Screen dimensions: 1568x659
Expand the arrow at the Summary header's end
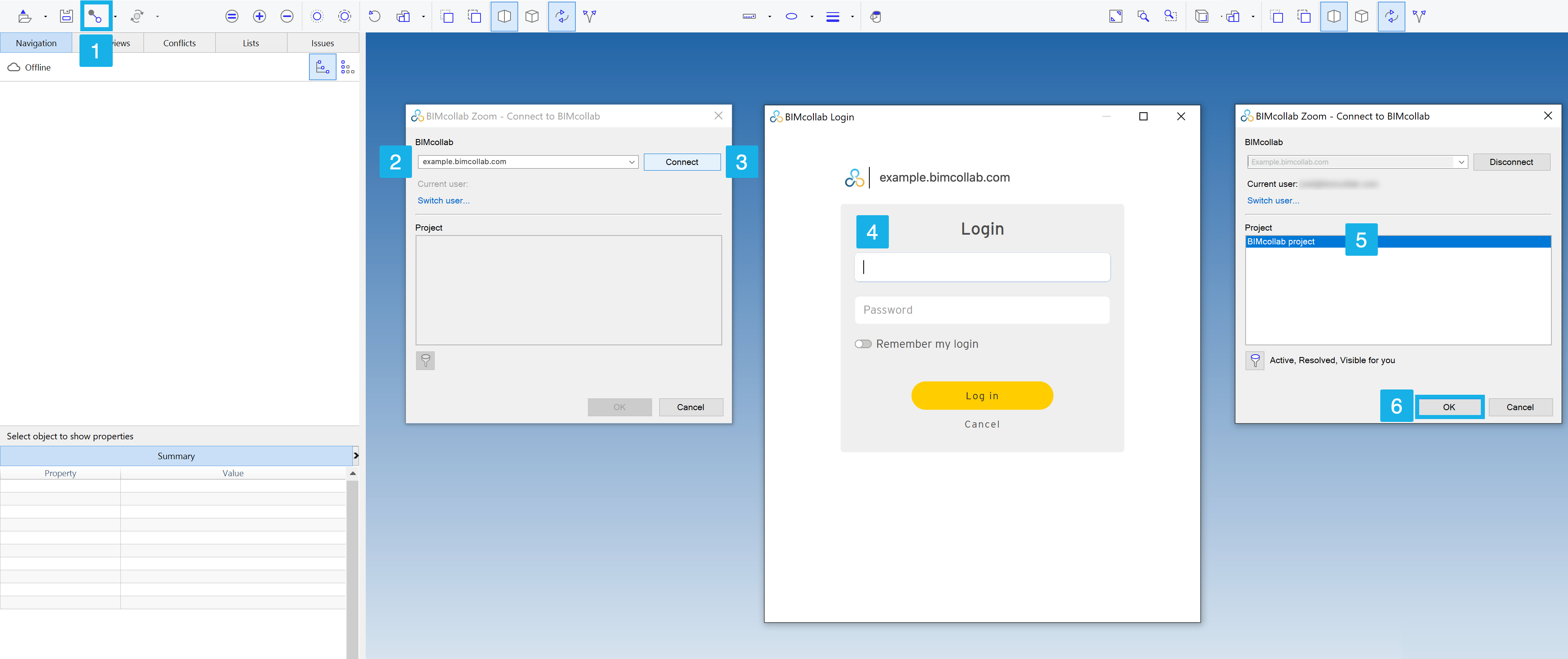(x=356, y=455)
